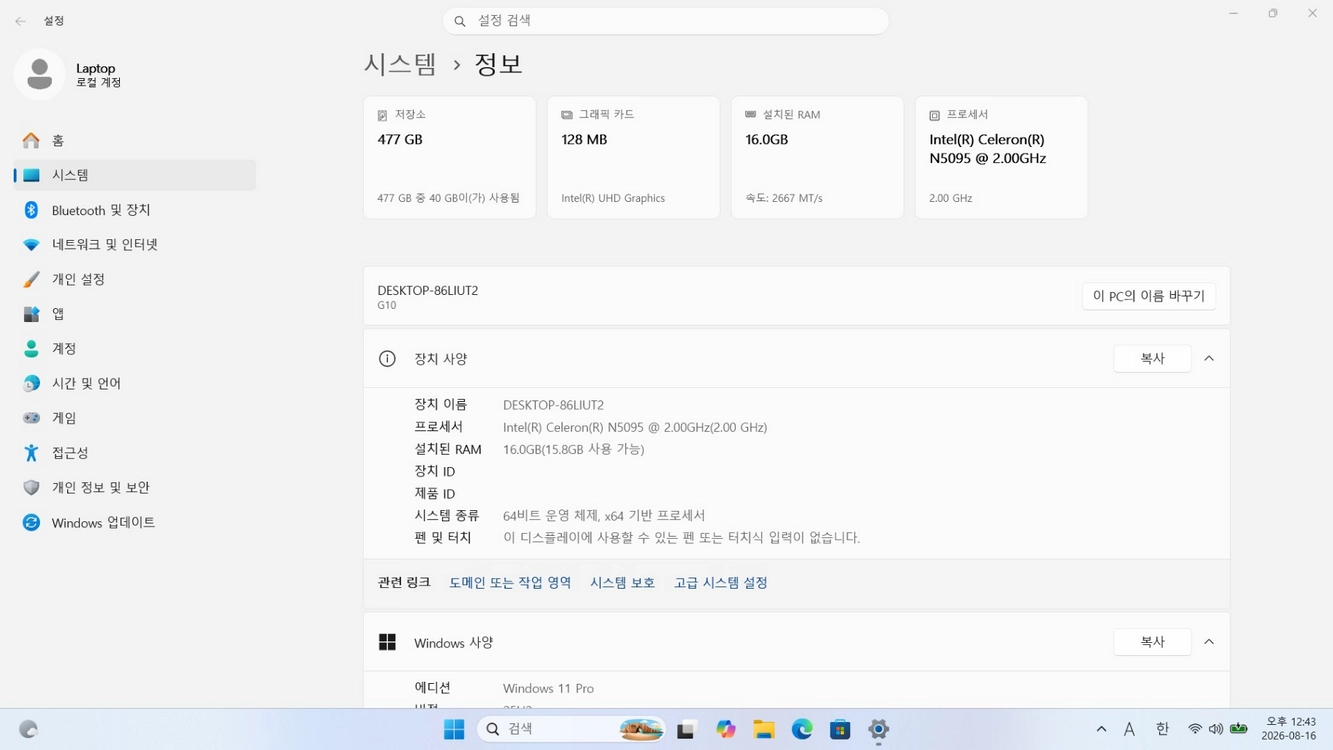Click the volume speaker tray icon
The image size is (1333, 750).
click(x=1215, y=730)
